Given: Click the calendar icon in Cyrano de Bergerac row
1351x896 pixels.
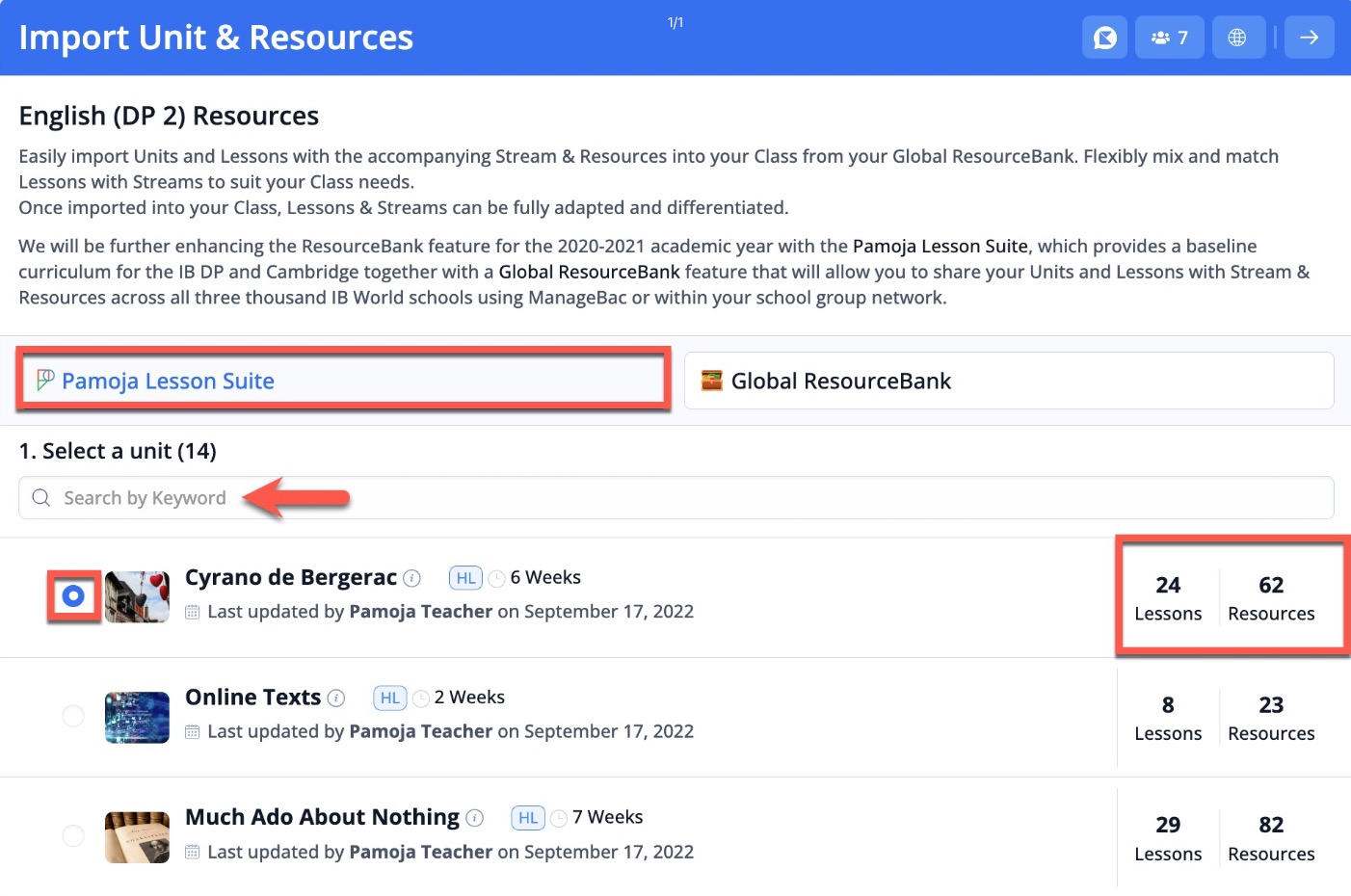Looking at the screenshot, I should coord(192,612).
